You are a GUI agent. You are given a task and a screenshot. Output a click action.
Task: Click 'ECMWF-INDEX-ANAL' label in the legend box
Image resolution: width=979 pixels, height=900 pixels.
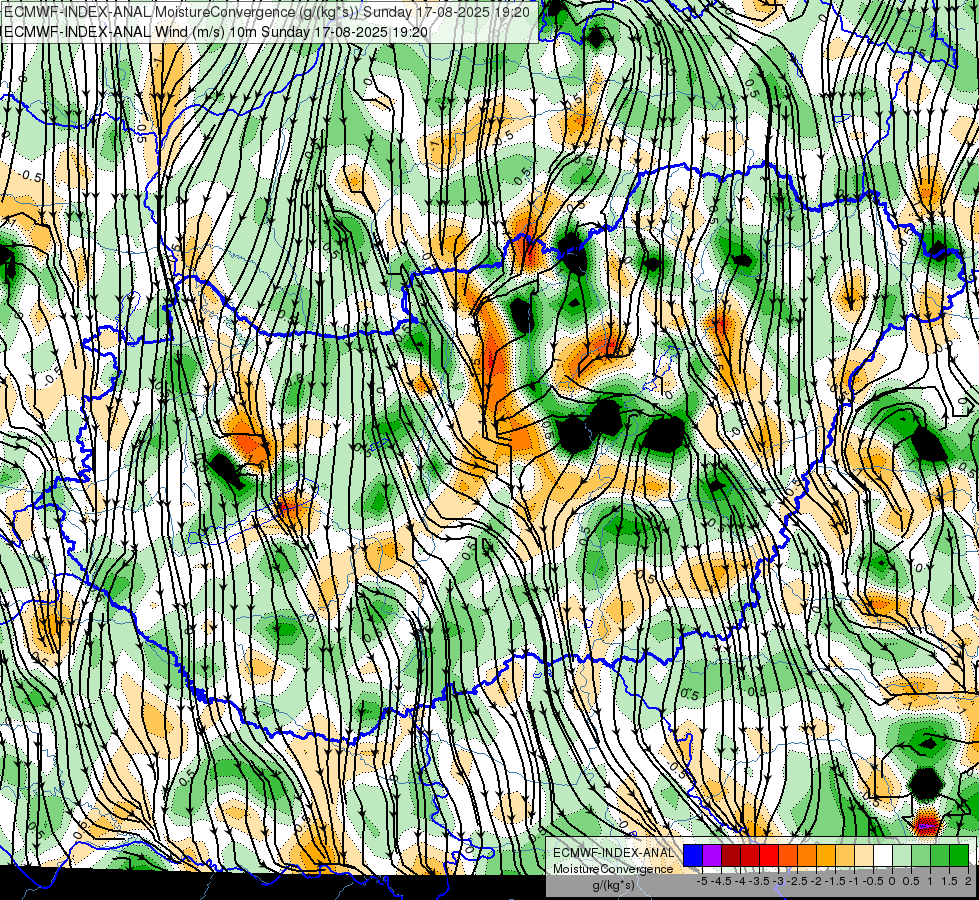pyautogui.click(x=613, y=853)
